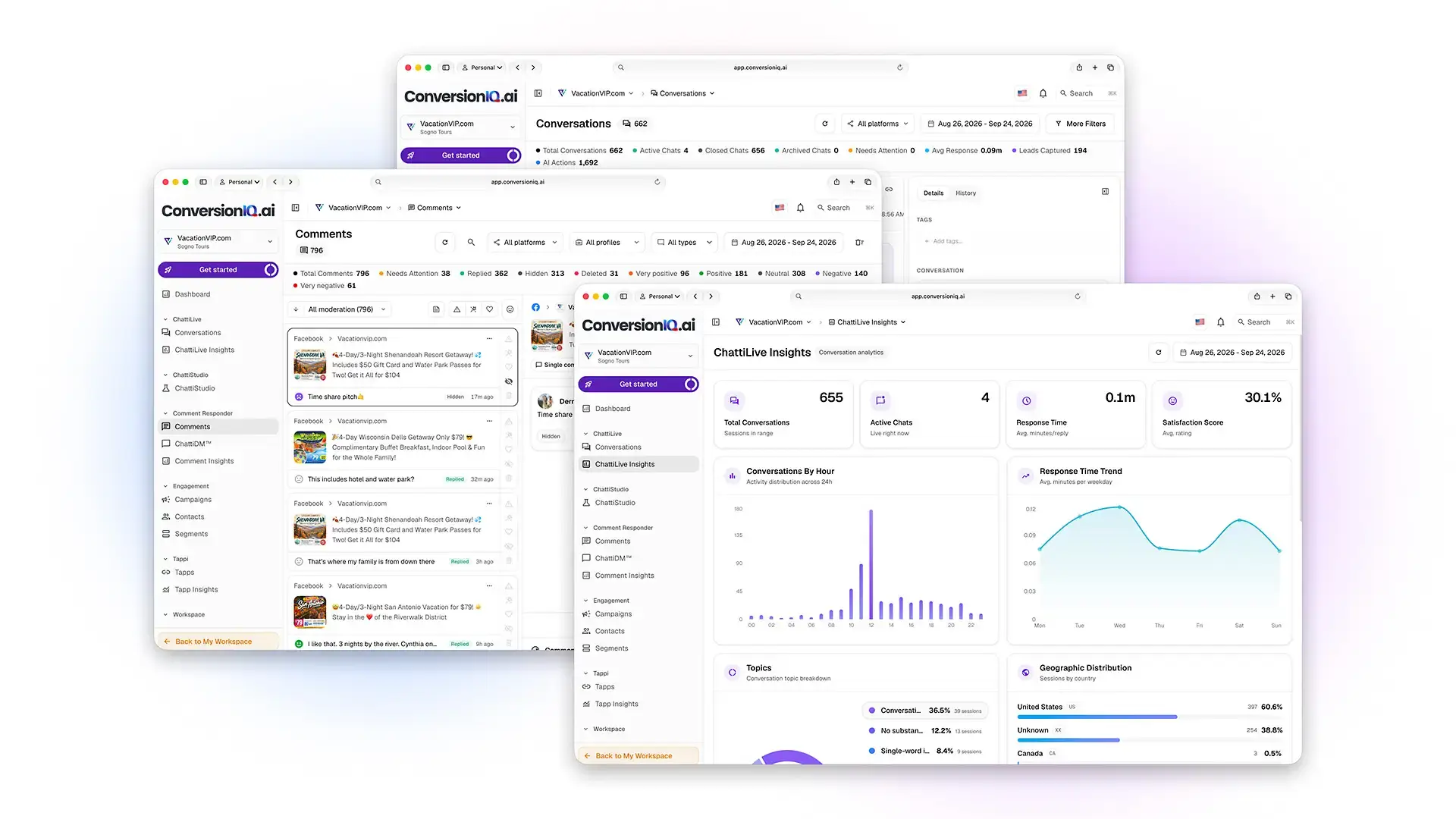Open the All profiles dropdown in Comments
The height and width of the screenshot is (819, 1456).
click(x=607, y=243)
